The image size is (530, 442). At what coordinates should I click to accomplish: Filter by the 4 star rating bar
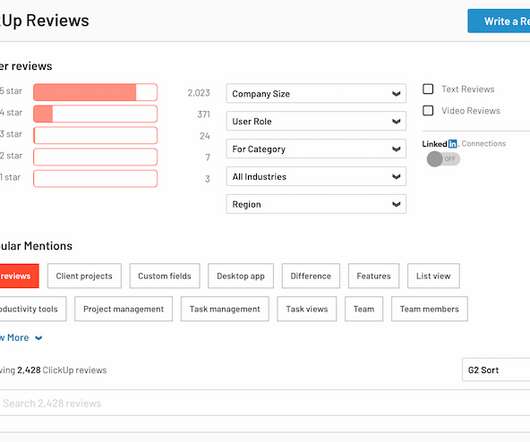coord(95,114)
